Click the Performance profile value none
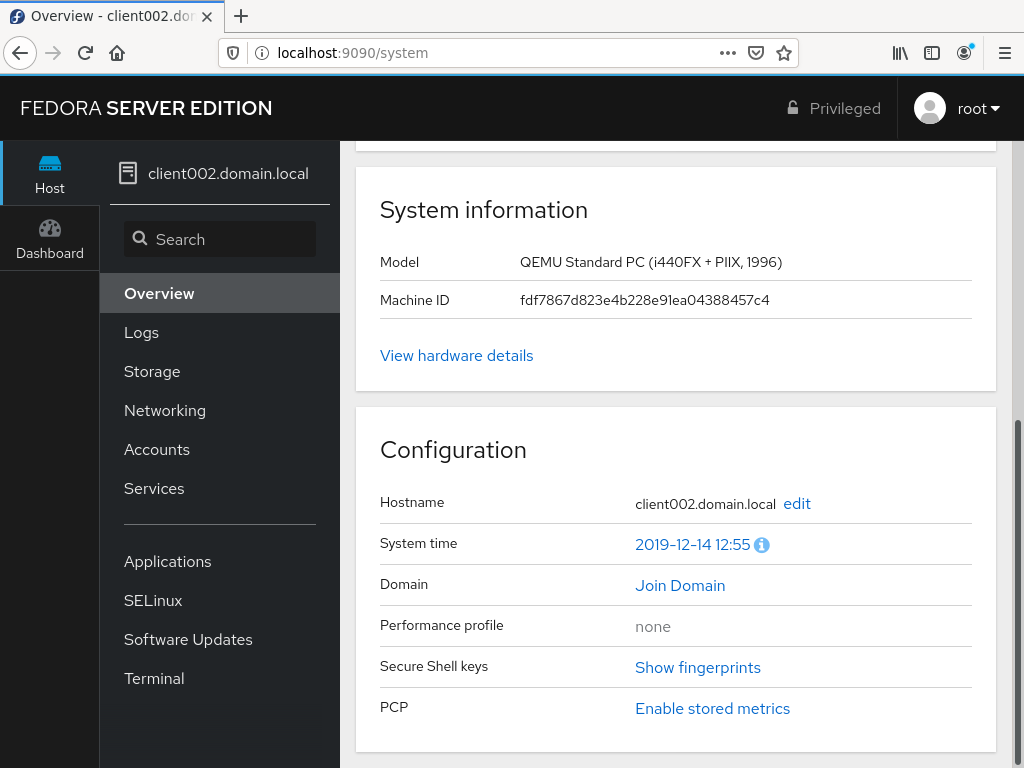 (652, 627)
